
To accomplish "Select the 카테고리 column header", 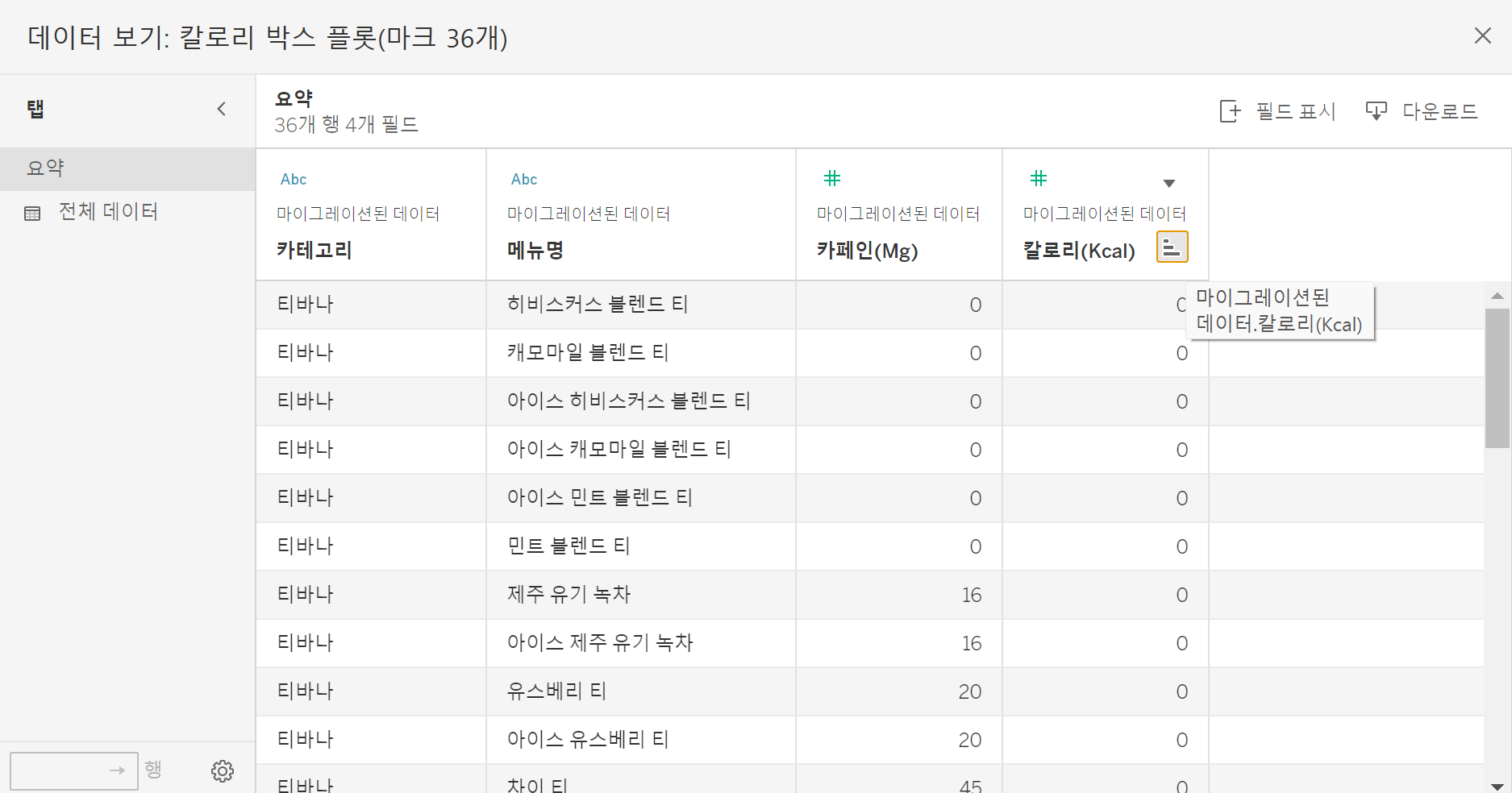I will pos(371,215).
